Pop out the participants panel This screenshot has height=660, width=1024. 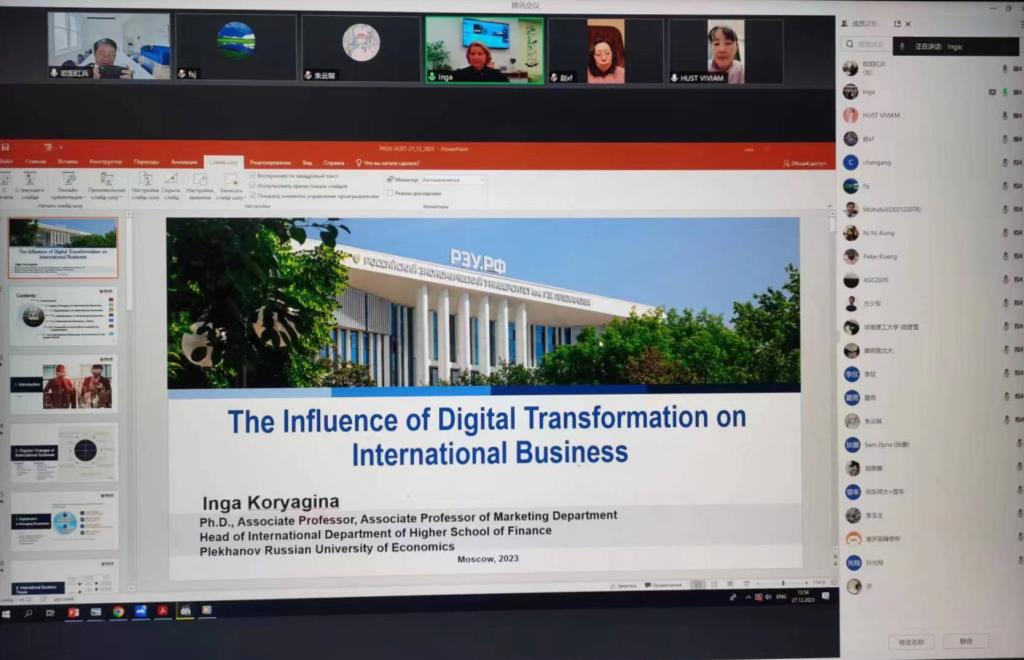pos(897,24)
